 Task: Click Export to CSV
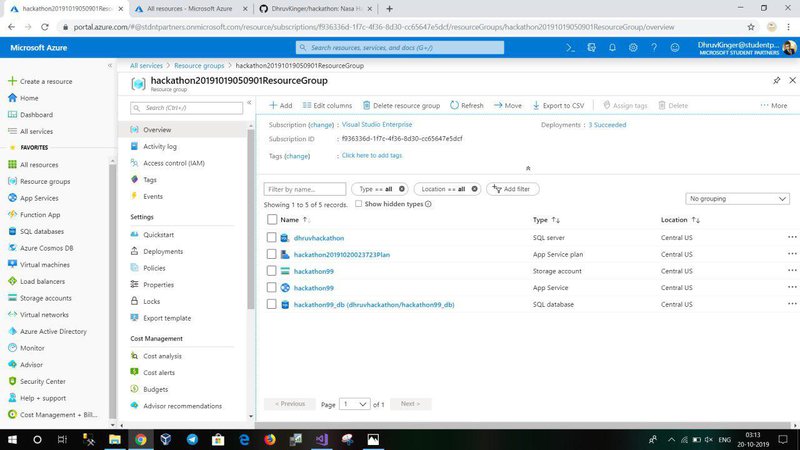[558, 106]
